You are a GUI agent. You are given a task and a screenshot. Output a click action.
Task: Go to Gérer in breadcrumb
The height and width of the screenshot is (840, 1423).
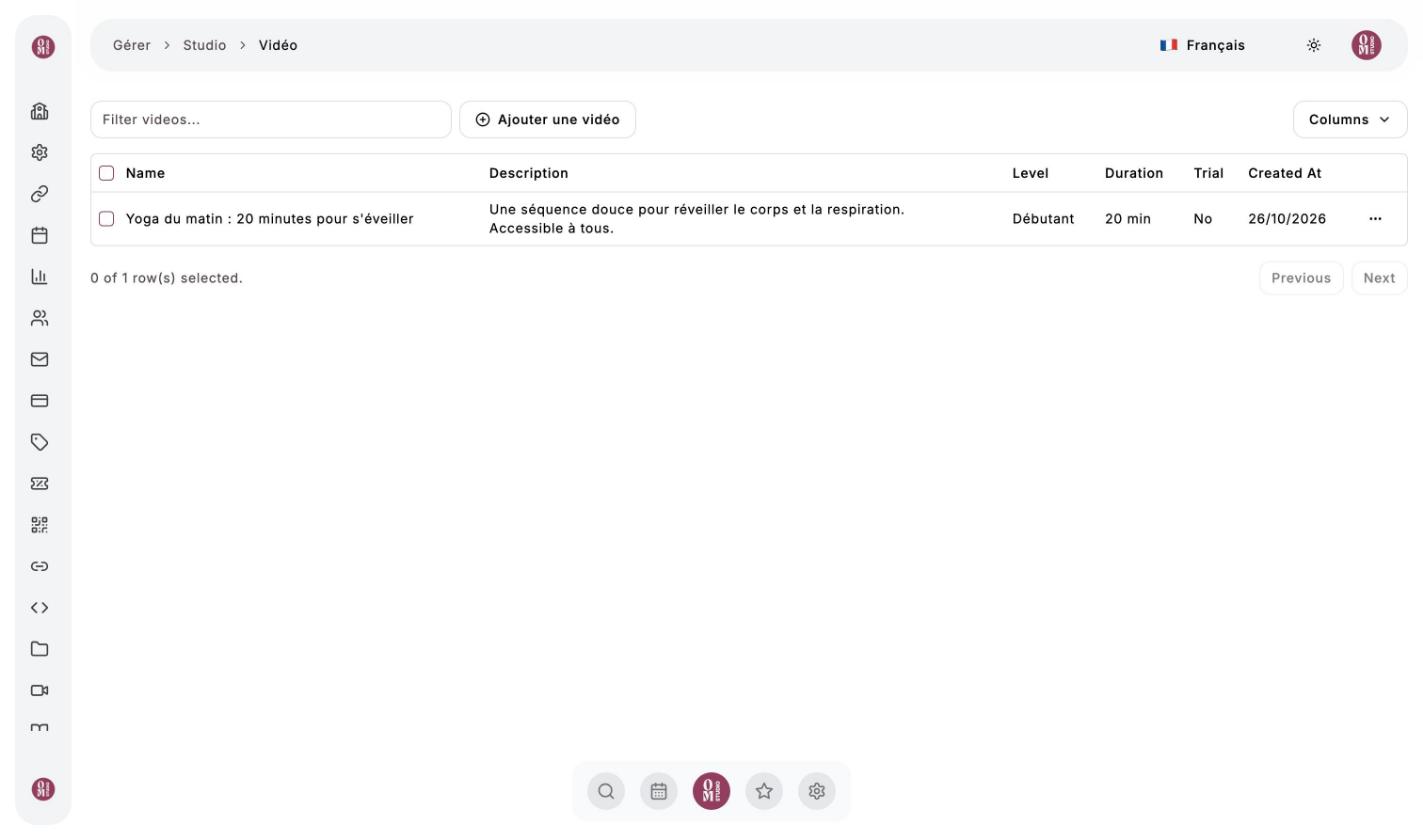[132, 45]
